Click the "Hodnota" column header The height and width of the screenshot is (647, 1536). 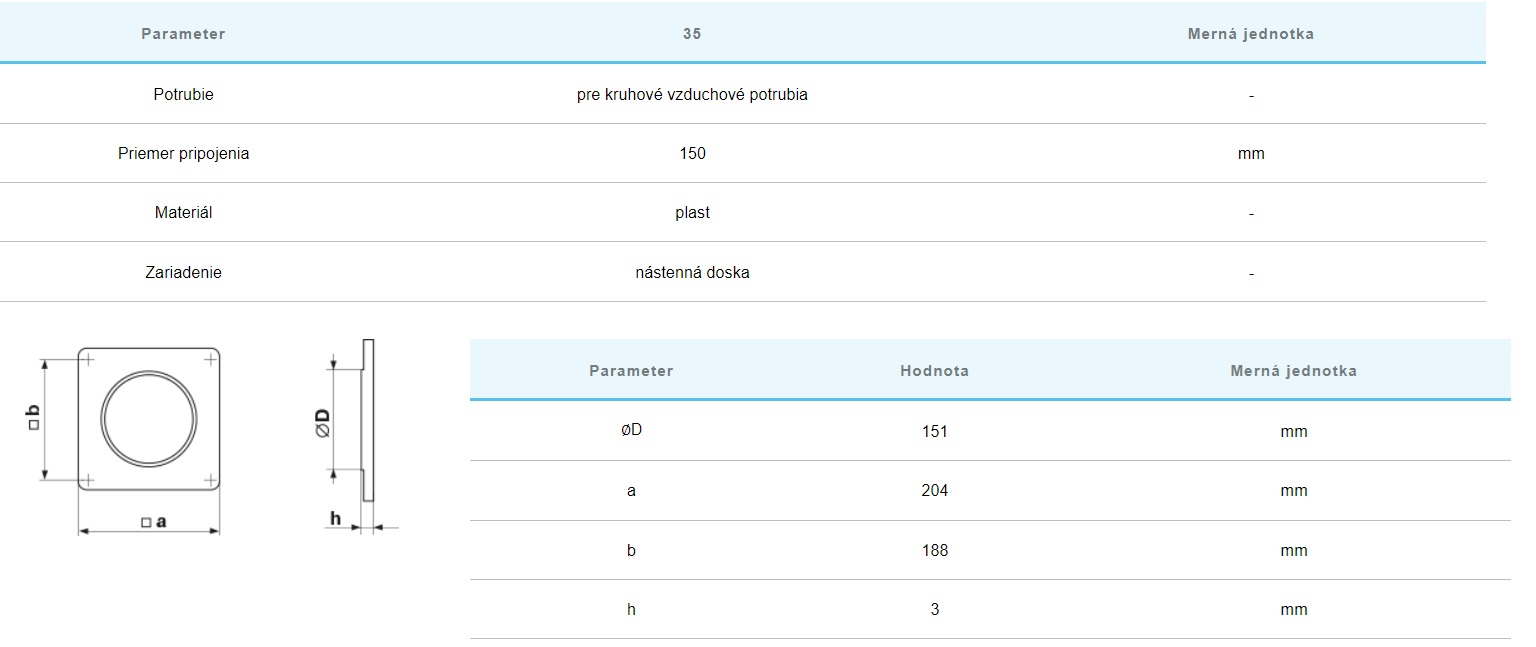pyautogui.click(x=934, y=371)
